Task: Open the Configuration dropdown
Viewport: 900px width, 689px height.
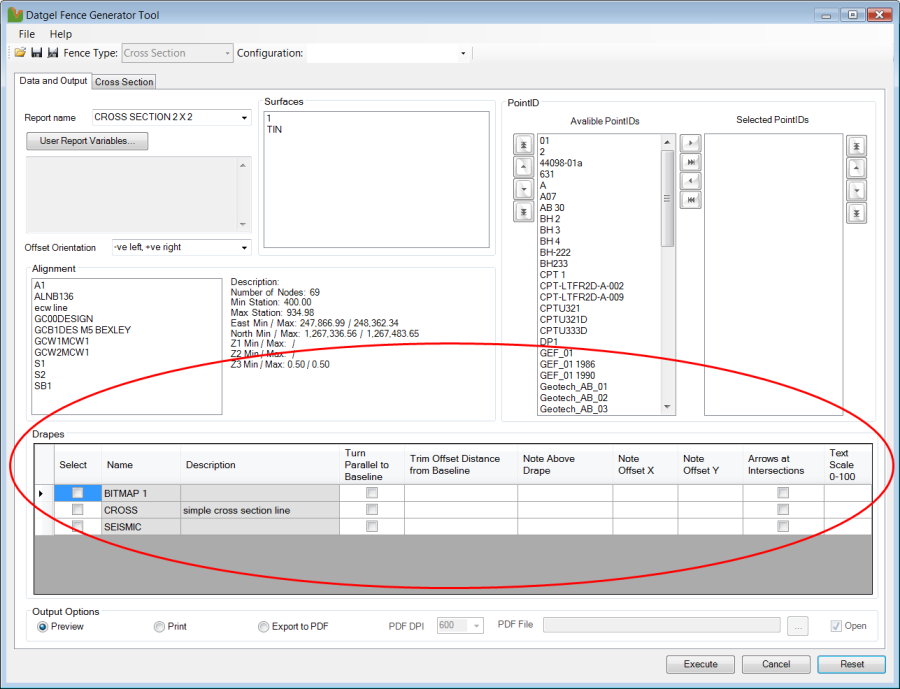Action: click(463, 53)
